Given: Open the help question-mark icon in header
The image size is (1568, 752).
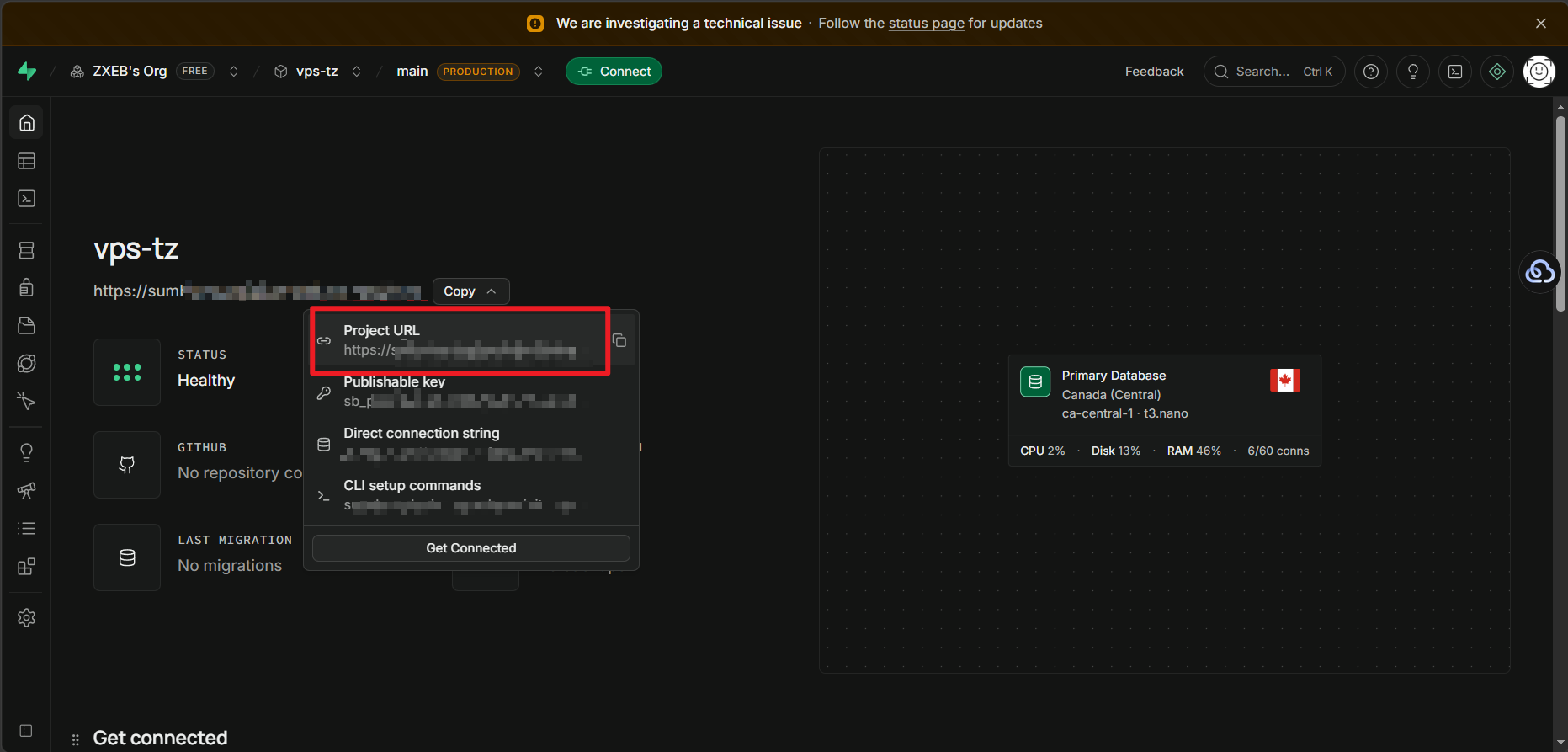Looking at the screenshot, I should click(x=1371, y=72).
